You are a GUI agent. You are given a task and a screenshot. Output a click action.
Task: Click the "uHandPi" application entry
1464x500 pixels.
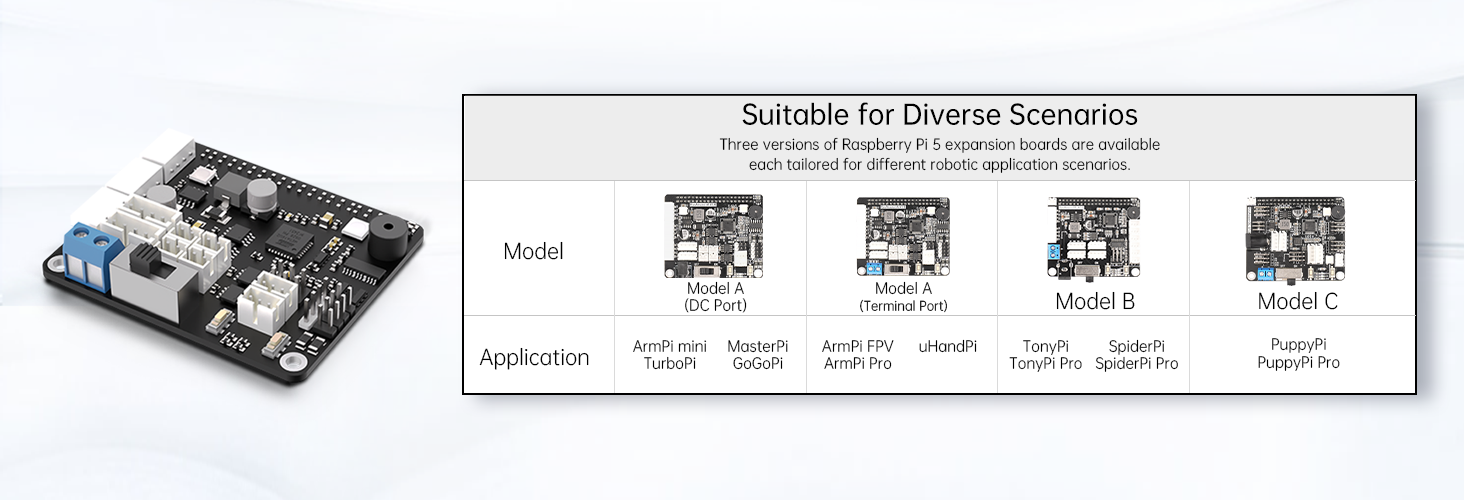(948, 347)
